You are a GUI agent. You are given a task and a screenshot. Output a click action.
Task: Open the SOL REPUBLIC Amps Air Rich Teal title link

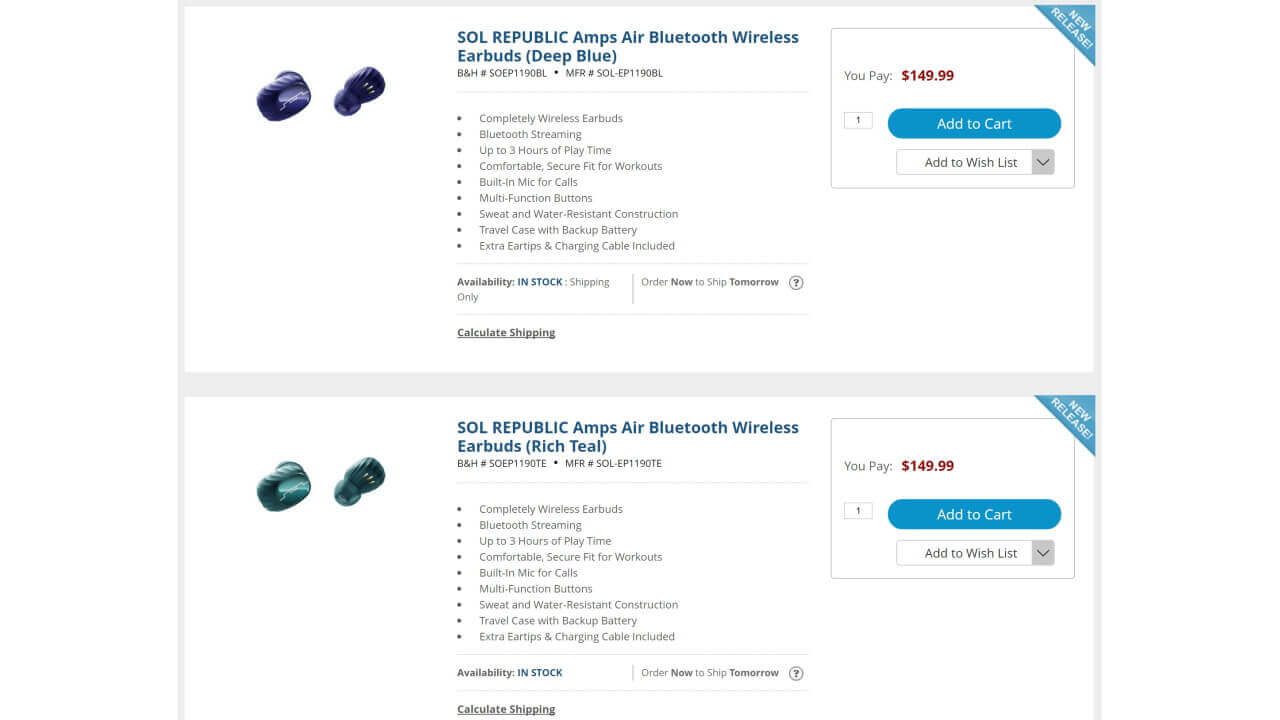[x=627, y=436]
